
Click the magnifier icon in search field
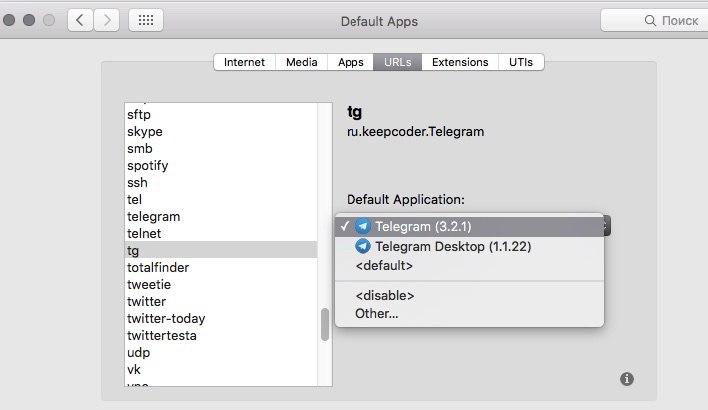coord(650,20)
